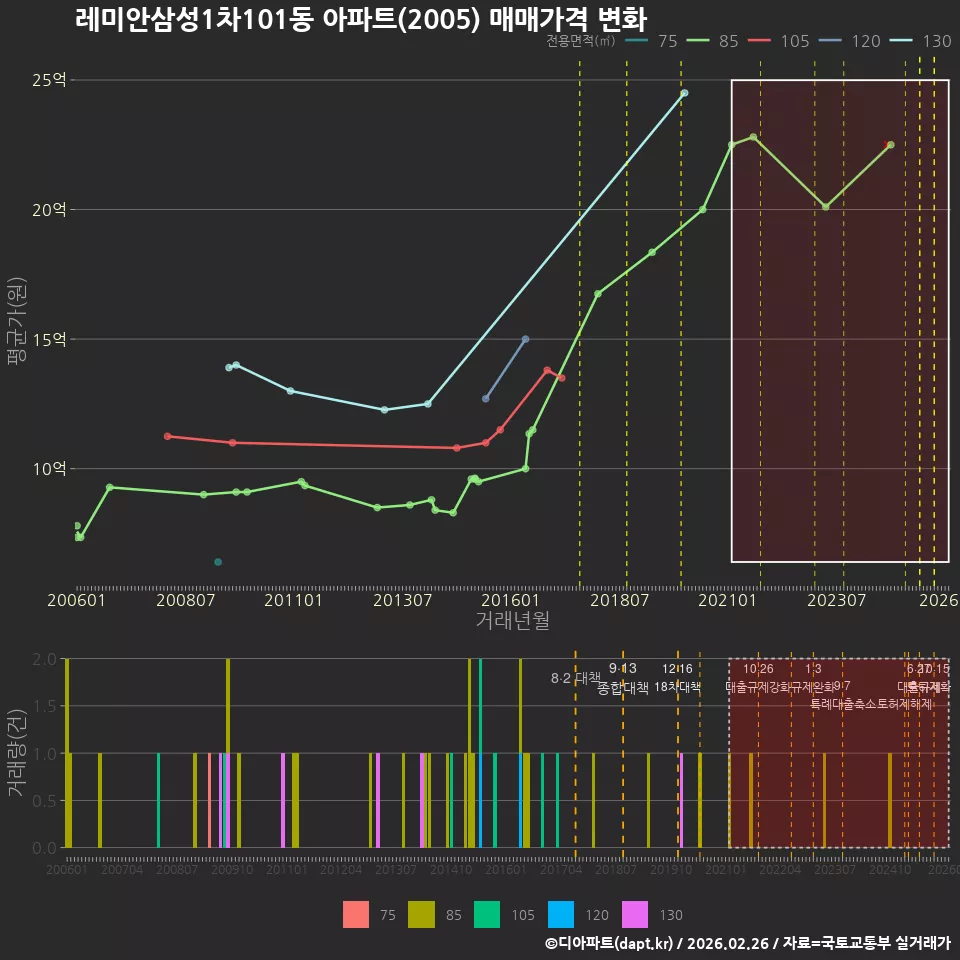Click the olive 85 swatch in bottom legend
This screenshot has height=960, width=960.
coord(421,915)
